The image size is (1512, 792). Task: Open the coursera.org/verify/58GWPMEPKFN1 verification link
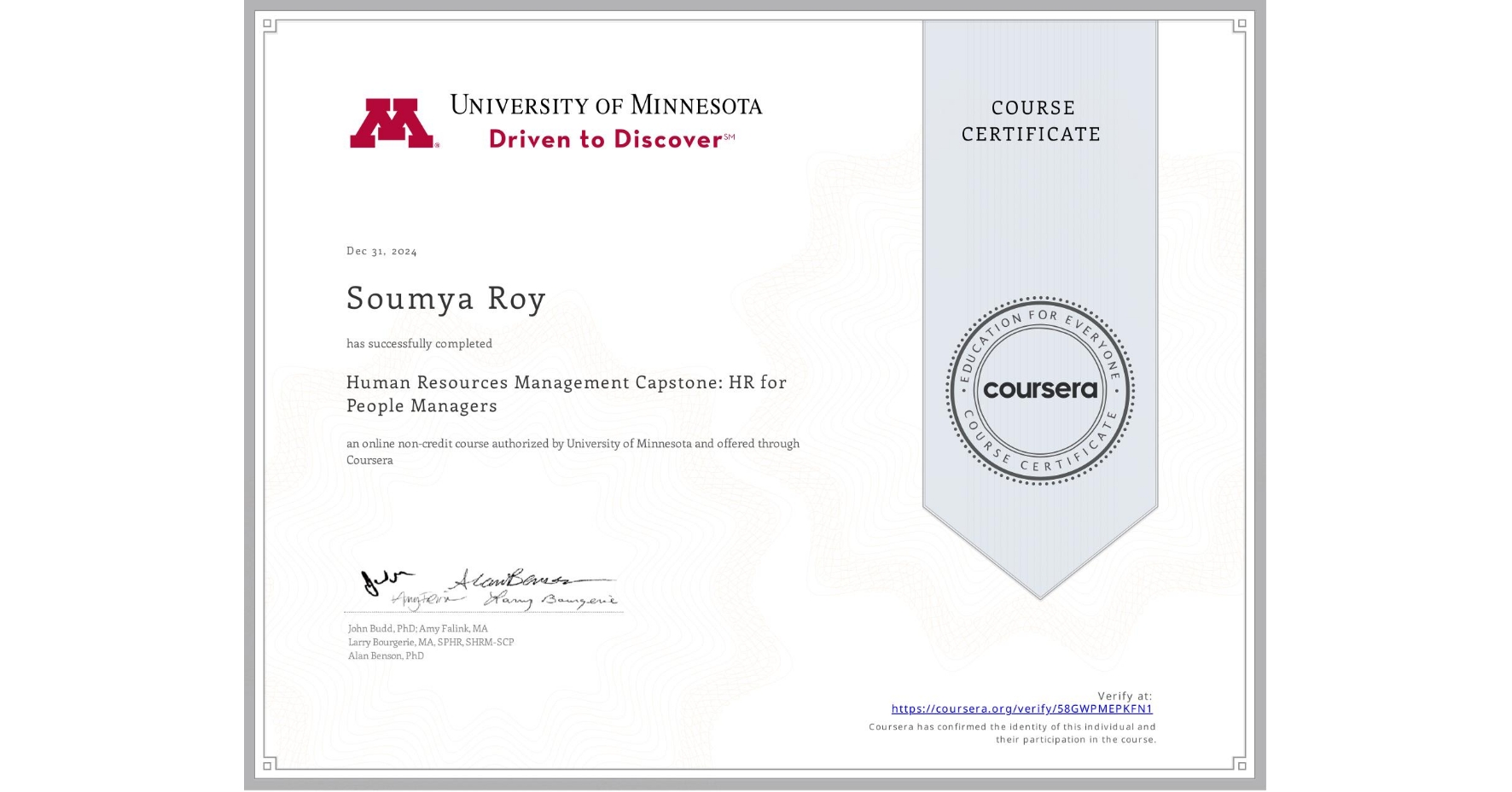pos(1023,708)
